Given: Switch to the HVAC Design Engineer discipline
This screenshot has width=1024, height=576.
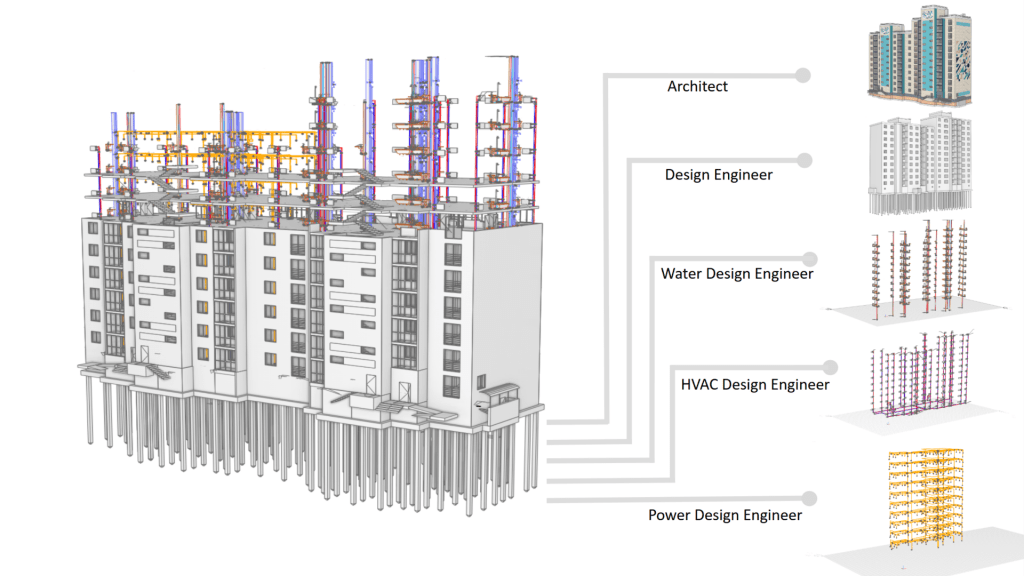Looking at the screenshot, I should pyautogui.click(x=755, y=383).
